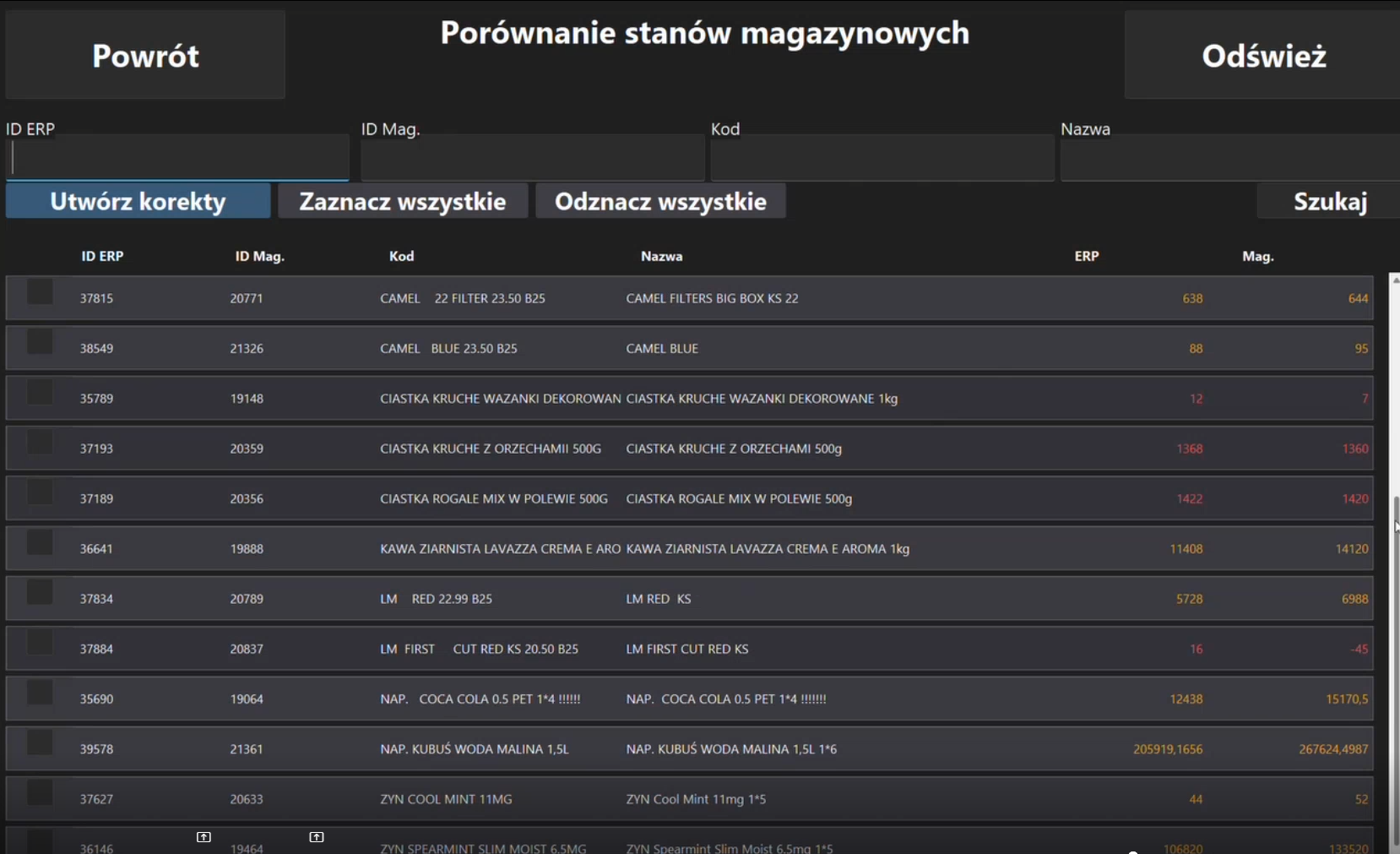This screenshot has width=1400, height=854.
Task: Click the ID ERP column header
Action: pos(102,256)
